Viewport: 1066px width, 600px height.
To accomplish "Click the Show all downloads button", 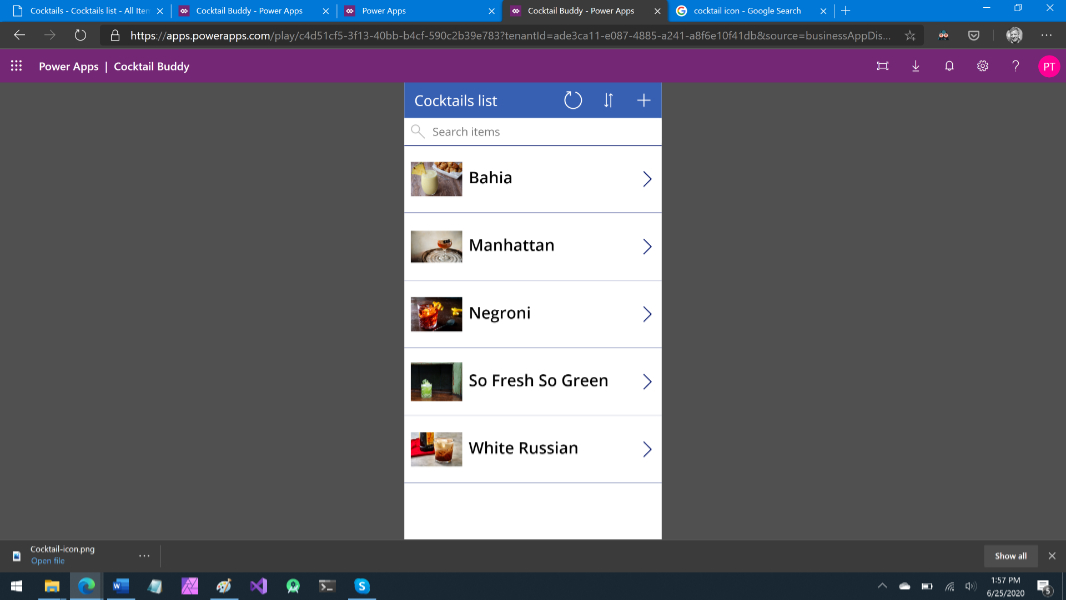I will click(1010, 555).
